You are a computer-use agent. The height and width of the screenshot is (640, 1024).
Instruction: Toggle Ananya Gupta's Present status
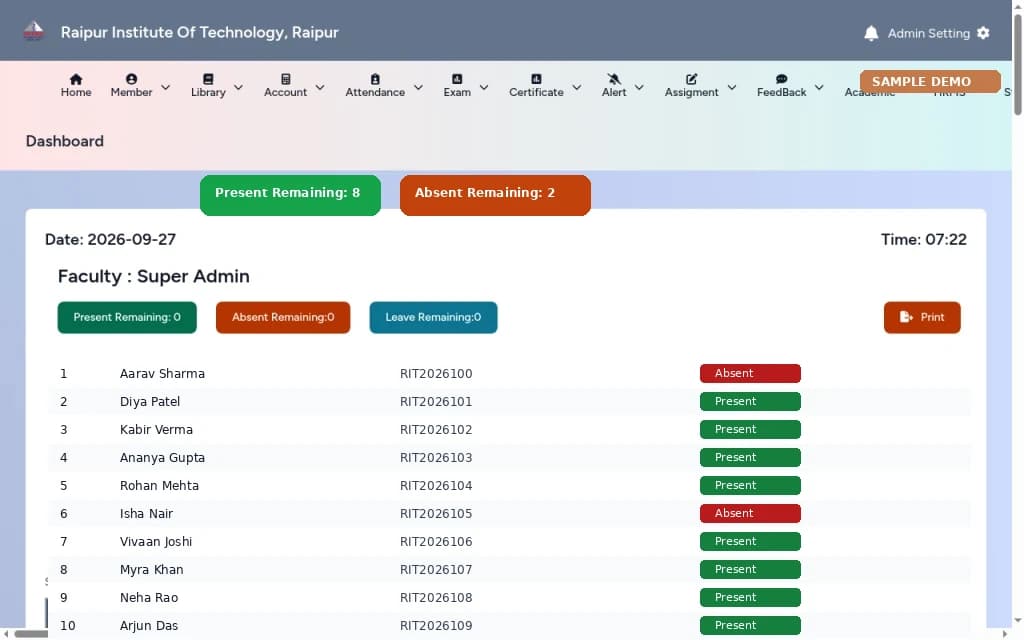[x=750, y=458]
